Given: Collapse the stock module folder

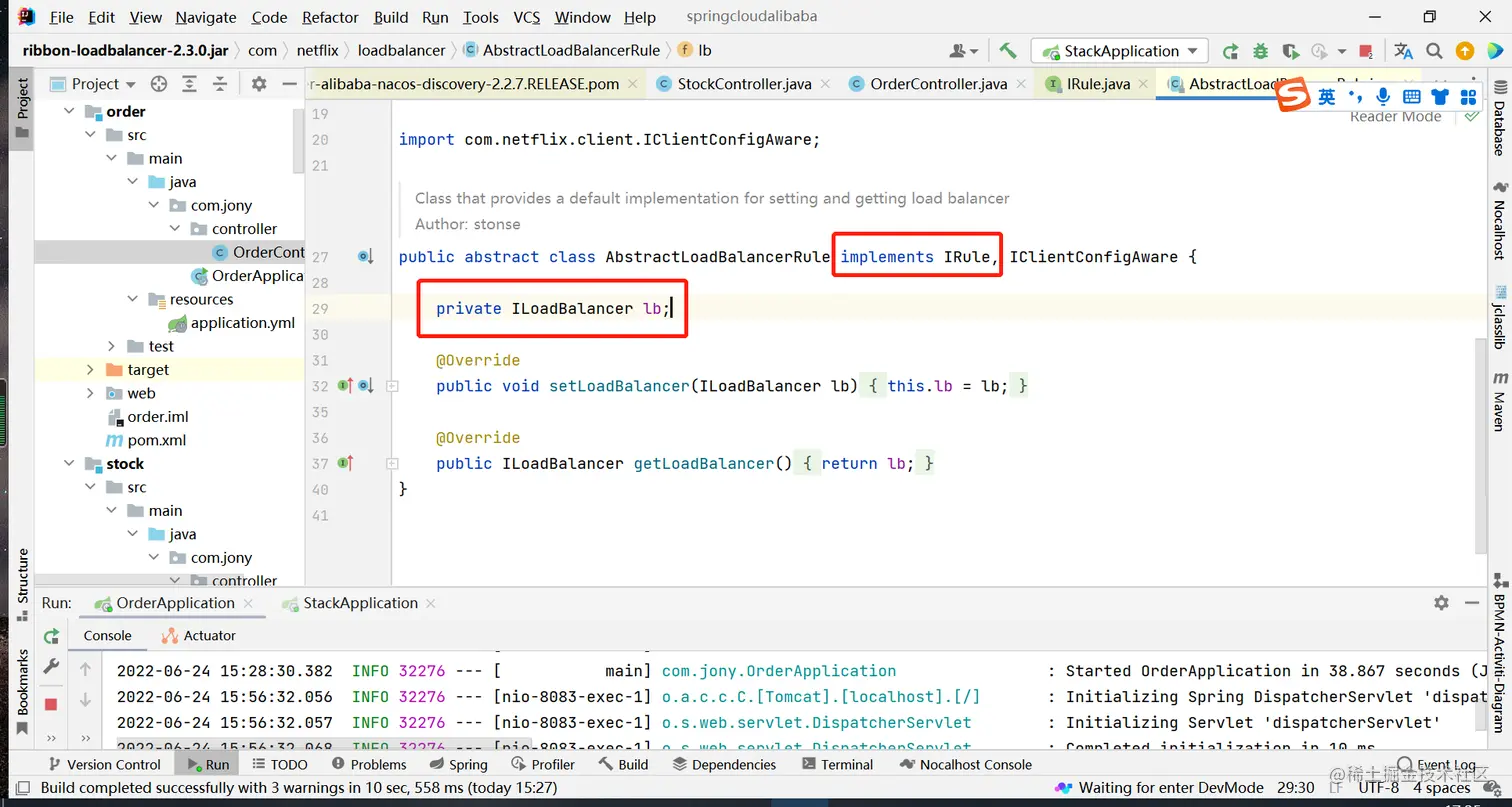Looking at the screenshot, I should [x=69, y=464].
